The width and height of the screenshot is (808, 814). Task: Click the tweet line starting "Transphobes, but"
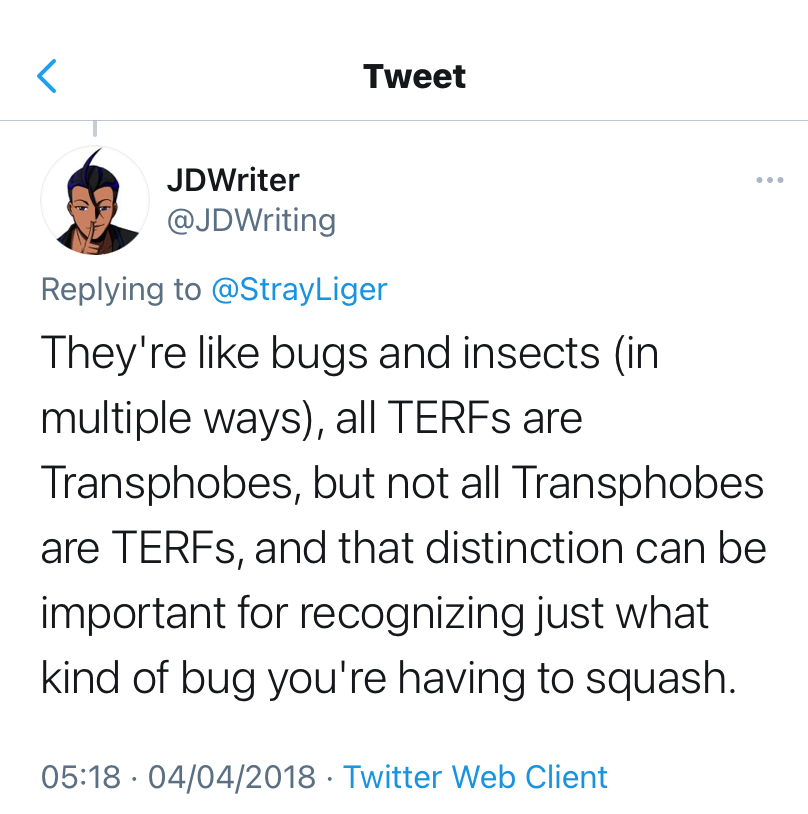point(402,484)
